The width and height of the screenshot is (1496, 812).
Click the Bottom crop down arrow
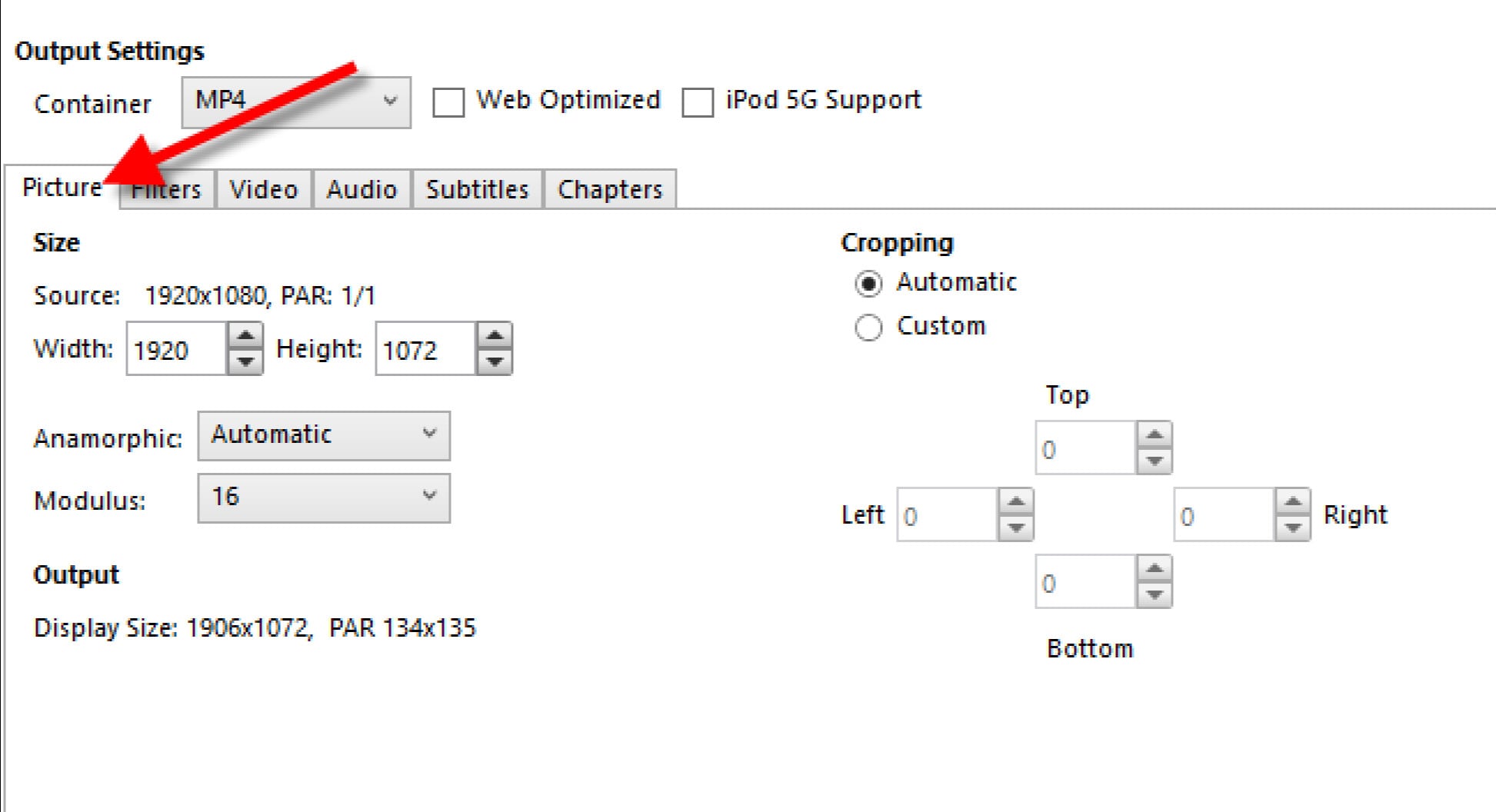[1154, 594]
